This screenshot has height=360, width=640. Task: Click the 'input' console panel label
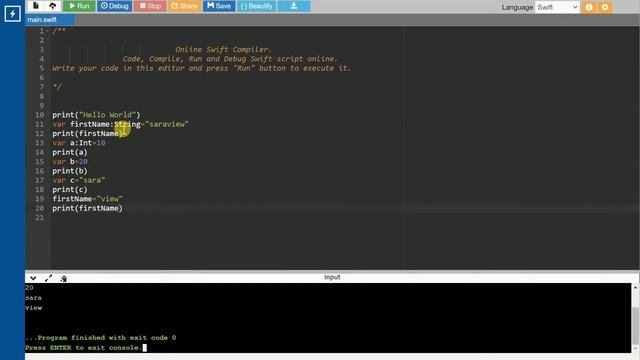(332, 277)
